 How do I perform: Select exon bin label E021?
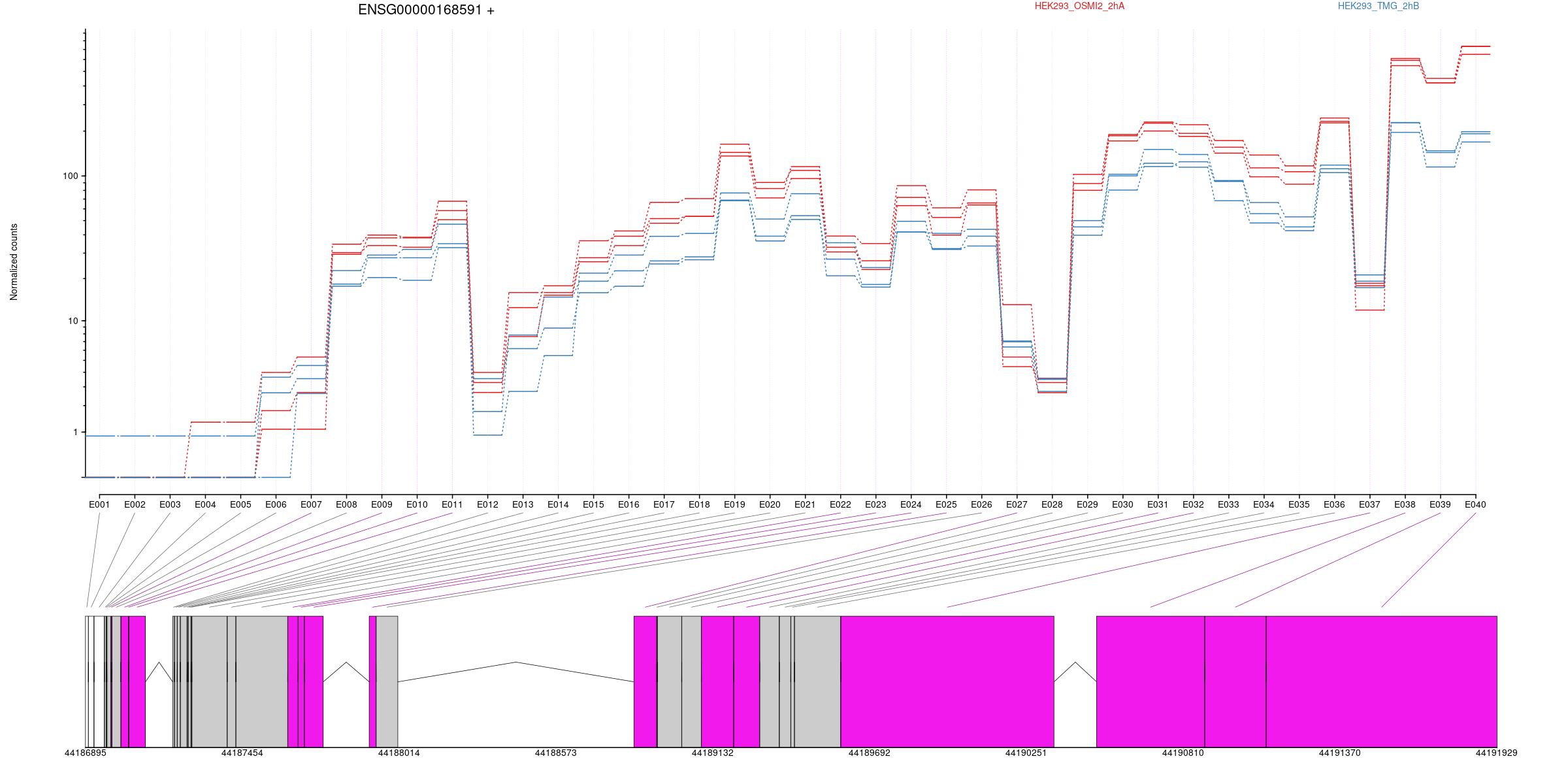point(805,504)
